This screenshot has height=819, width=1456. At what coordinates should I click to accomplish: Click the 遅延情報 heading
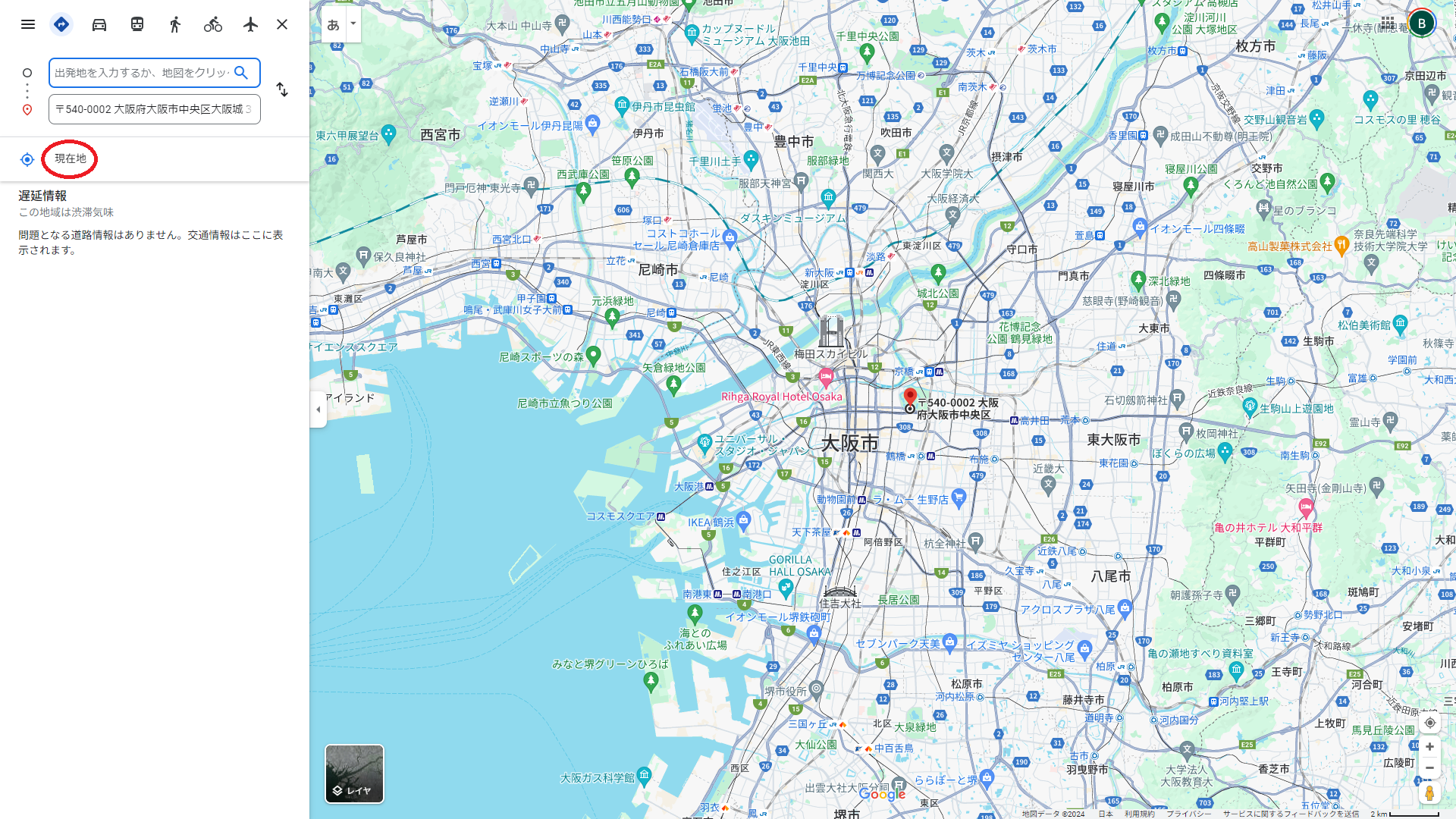click(42, 196)
